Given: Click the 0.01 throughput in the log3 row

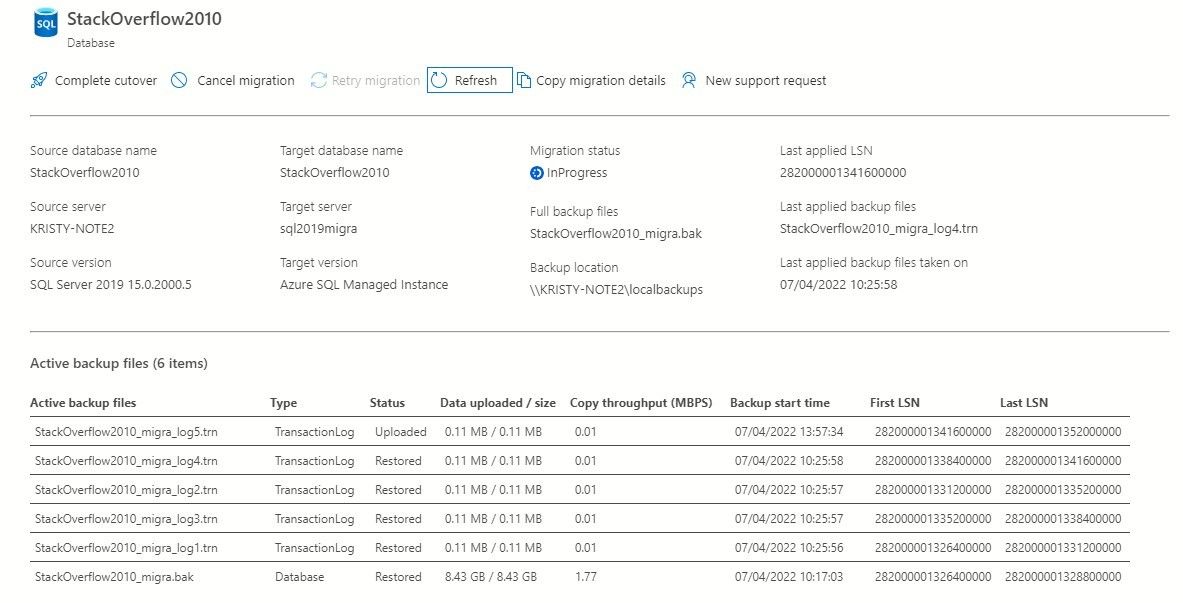Looking at the screenshot, I should (585, 518).
